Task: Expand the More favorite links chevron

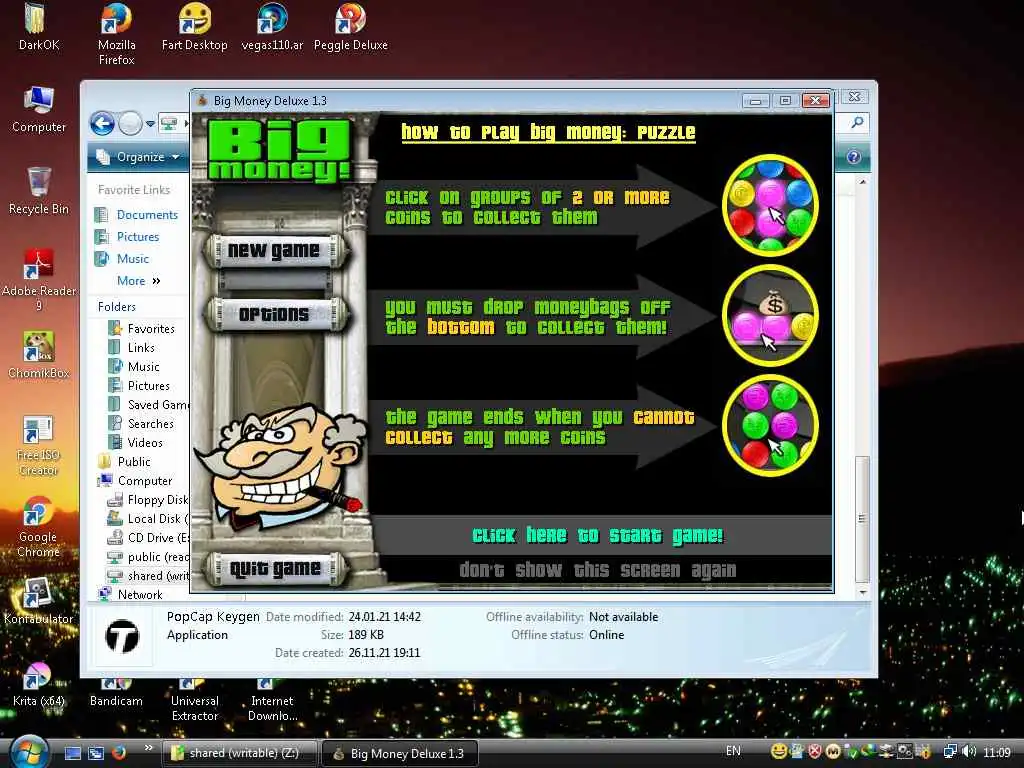Action: tap(156, 281)
